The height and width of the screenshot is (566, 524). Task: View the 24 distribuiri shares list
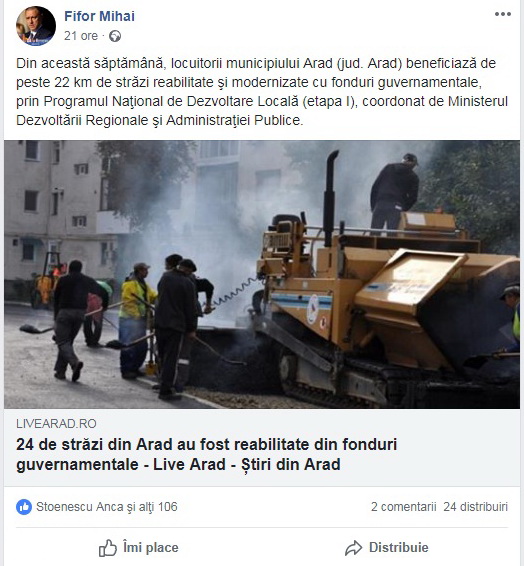[x=475, y=507]
